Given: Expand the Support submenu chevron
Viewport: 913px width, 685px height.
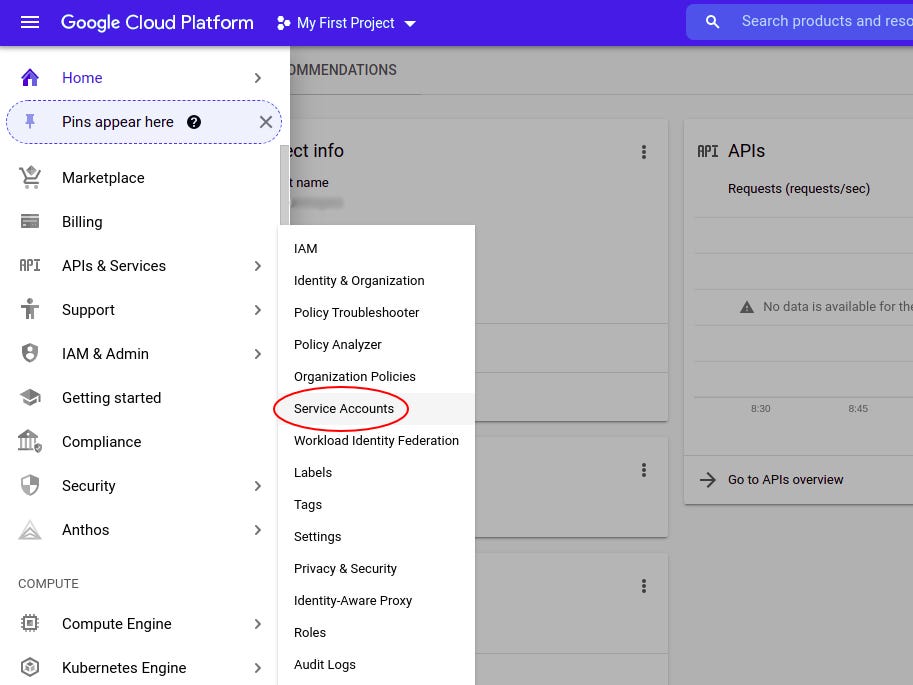Looking at the screenshot, I should [257, 310].
